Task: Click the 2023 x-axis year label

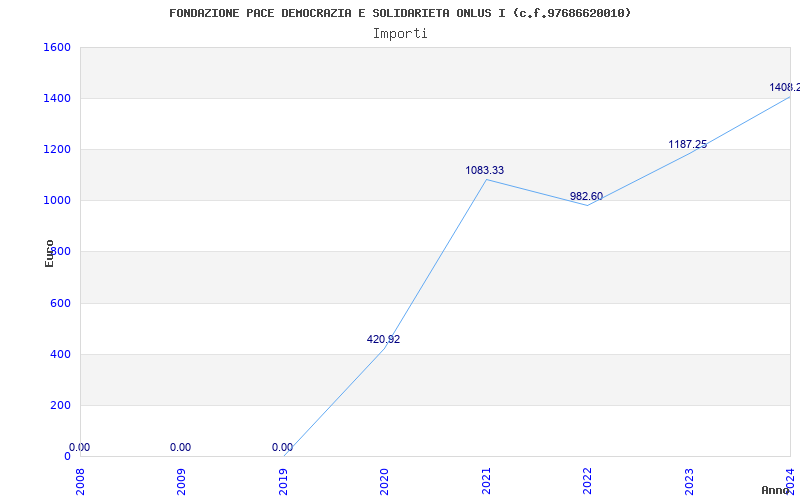Action: [689, 481]
